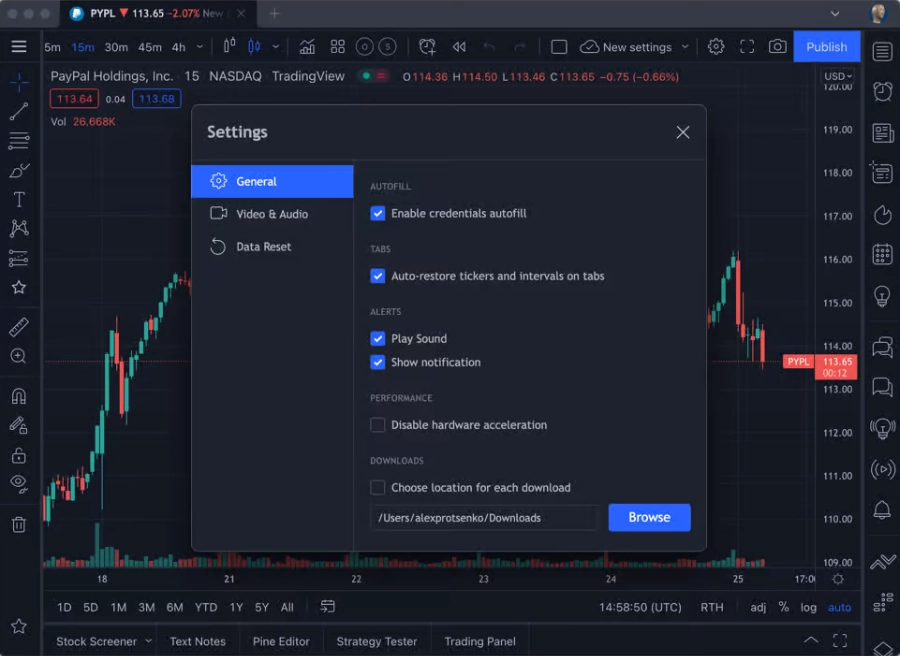Viewport: 900px width, 656px height.
Task: Toggle stay in drawing mode pencil-lock
Action: [x=19, y=425]
